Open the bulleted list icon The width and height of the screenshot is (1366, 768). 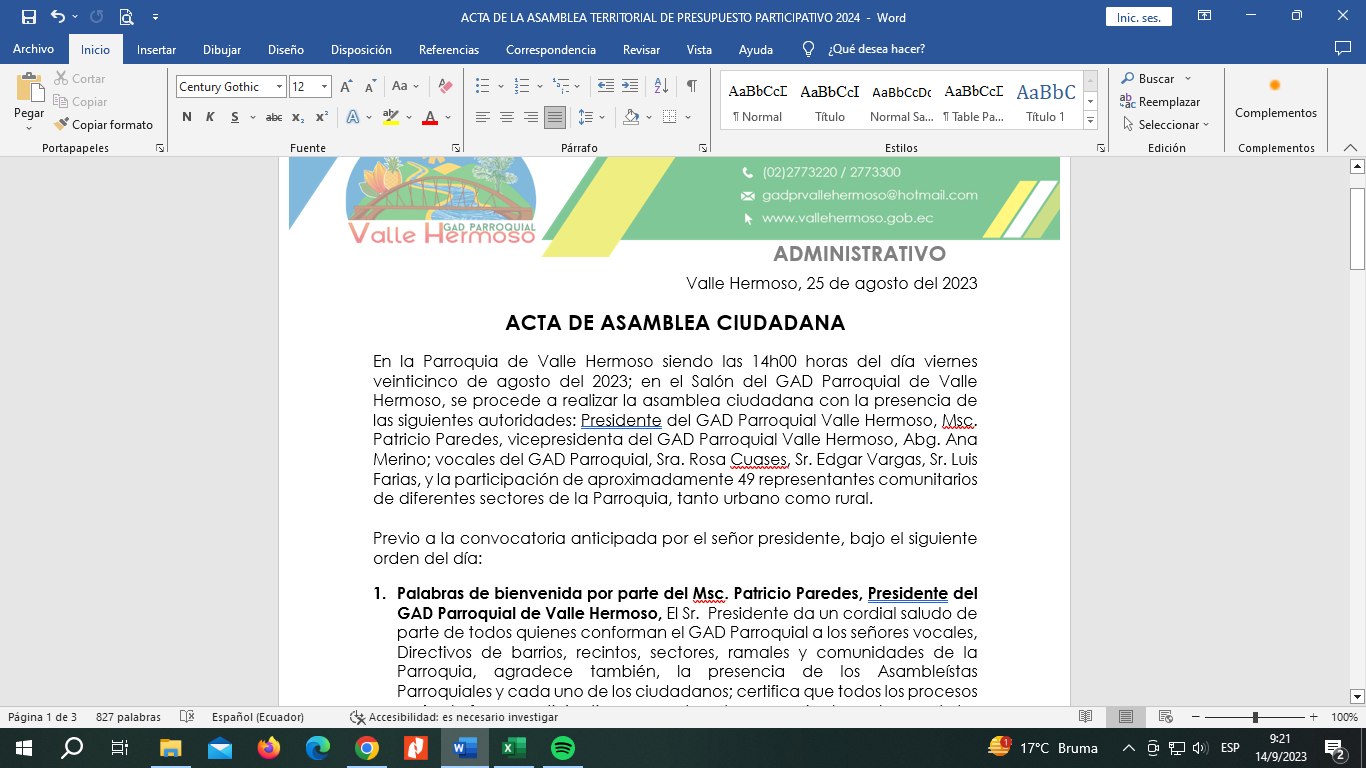click(x=483, y=87)
